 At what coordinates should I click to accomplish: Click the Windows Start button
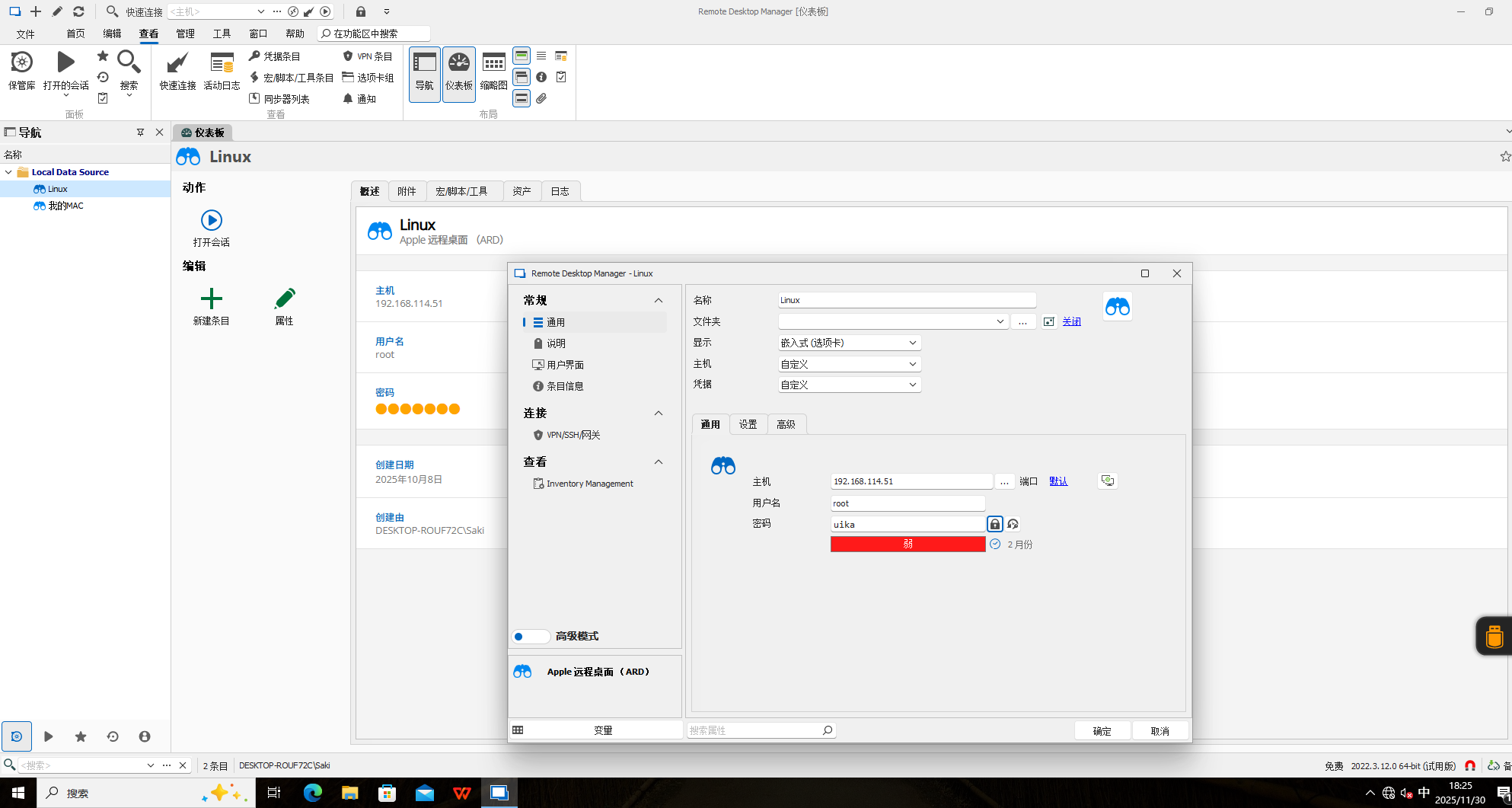18,793
